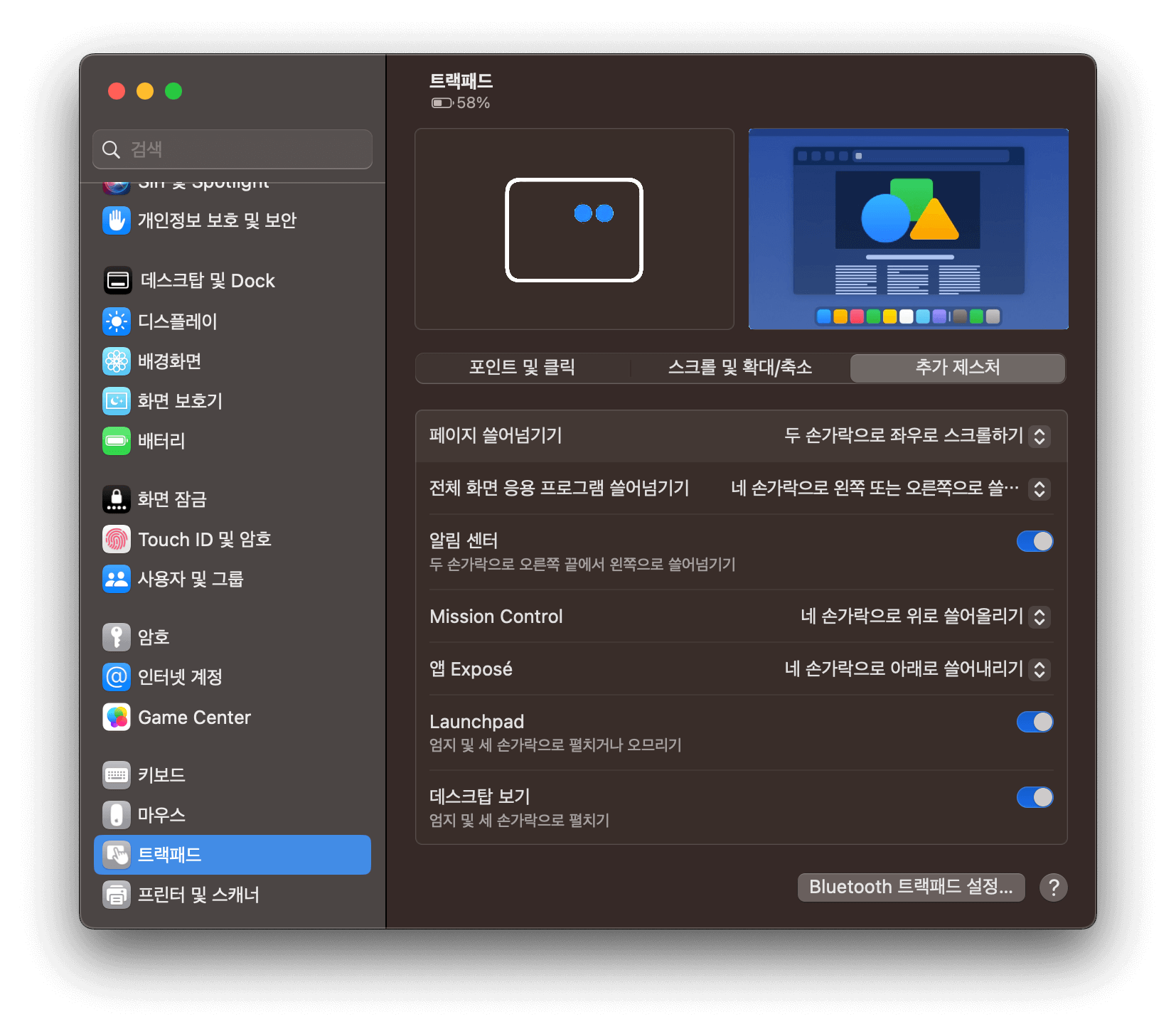Disable the Launchpad gesture switch
Viewport: 1176px width, 1034px height.
coord(1035,722)
